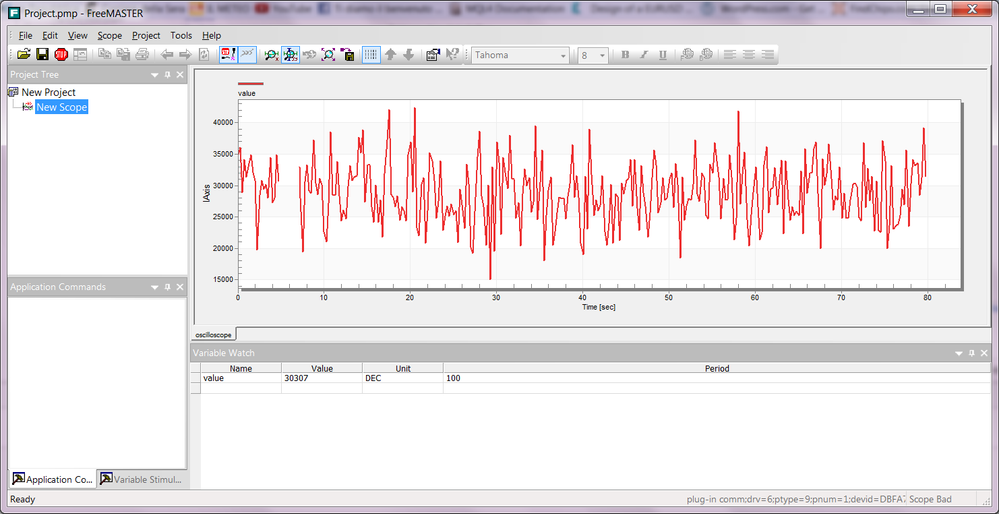Click the grayed undo zoom icon
The height and width of the screenshot is (514, 999).
pyautogui.click(x=310, y=55)
